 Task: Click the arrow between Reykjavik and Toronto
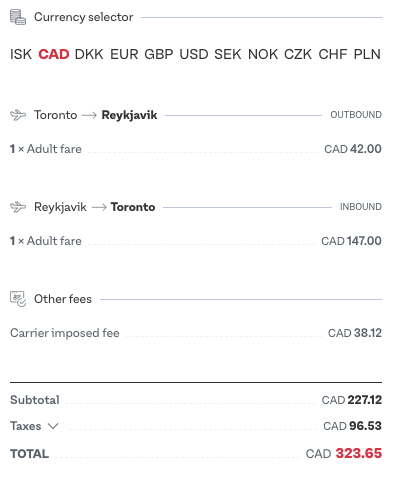99,207
